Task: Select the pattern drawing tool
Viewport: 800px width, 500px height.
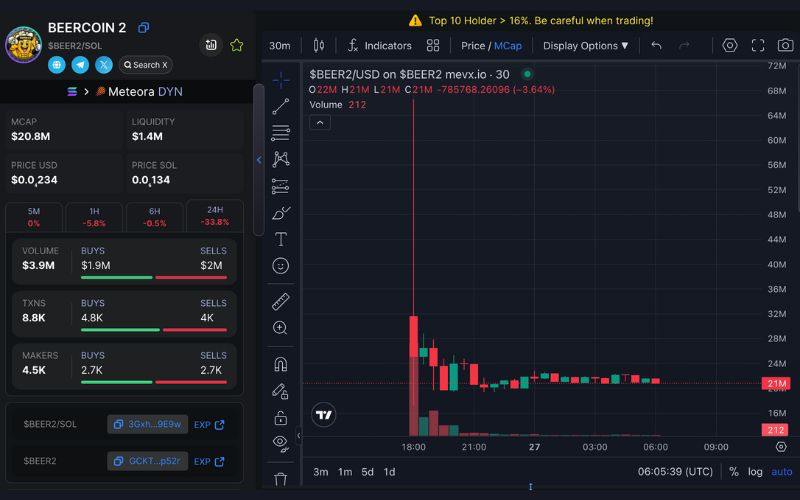Action: tap(281, 159)
